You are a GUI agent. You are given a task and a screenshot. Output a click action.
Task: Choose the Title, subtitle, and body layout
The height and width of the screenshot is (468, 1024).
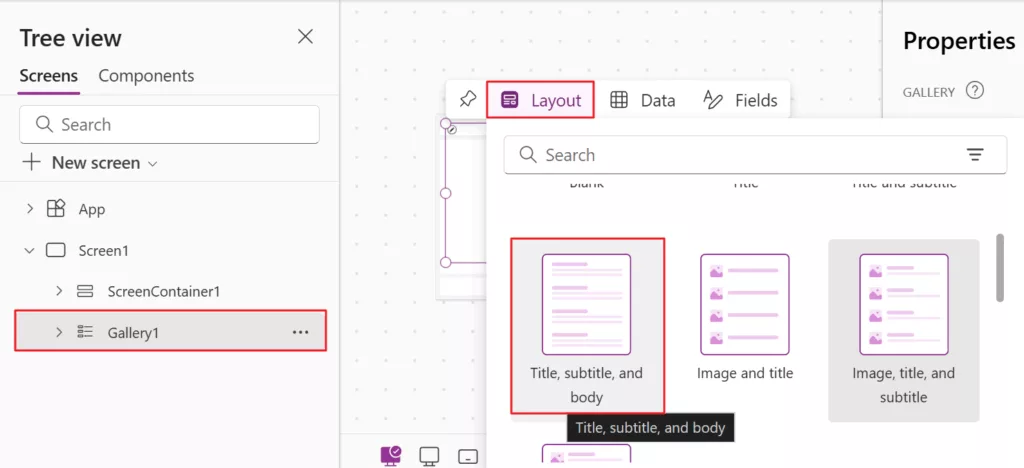587,326
